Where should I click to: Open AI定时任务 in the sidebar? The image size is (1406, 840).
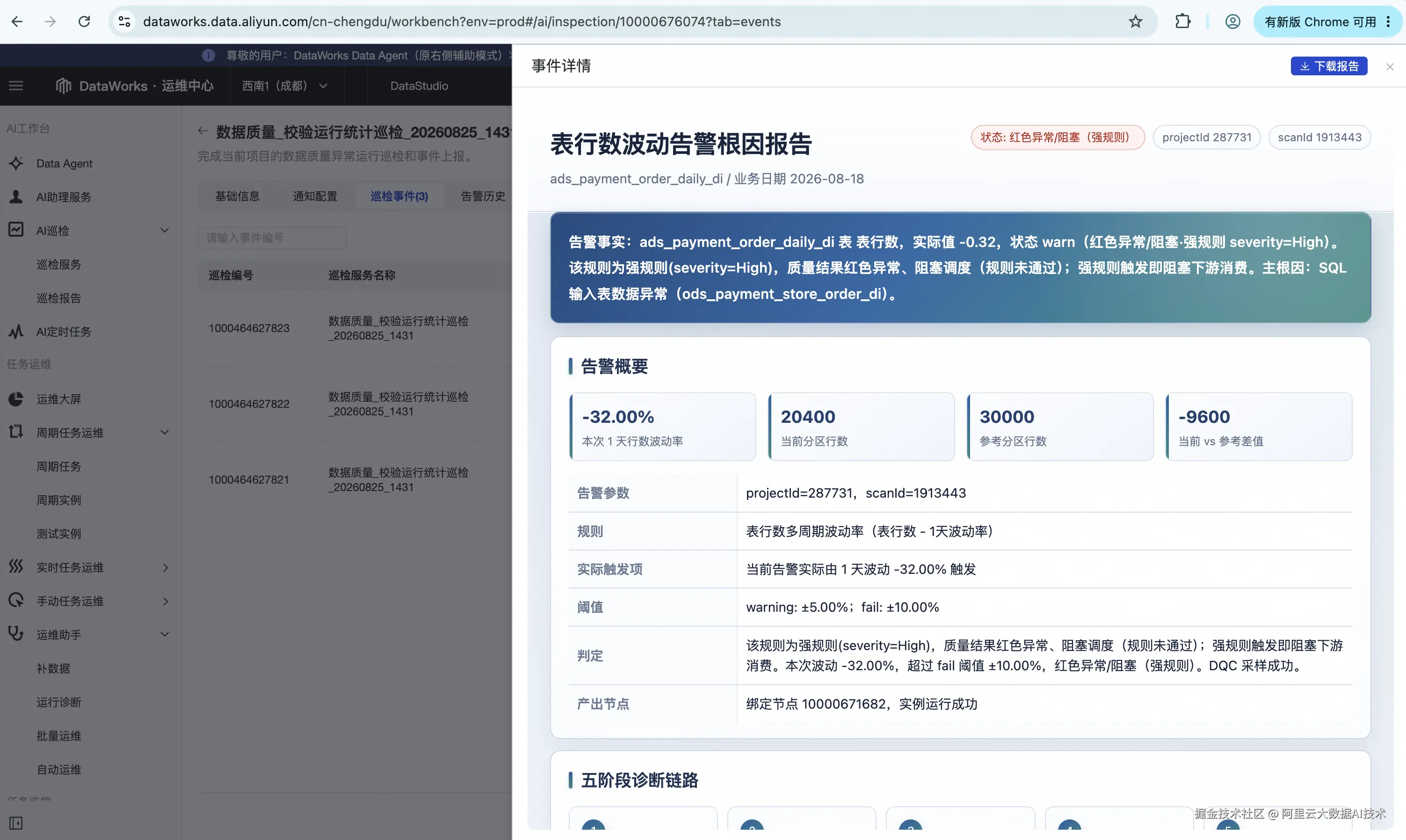point(64,332)
